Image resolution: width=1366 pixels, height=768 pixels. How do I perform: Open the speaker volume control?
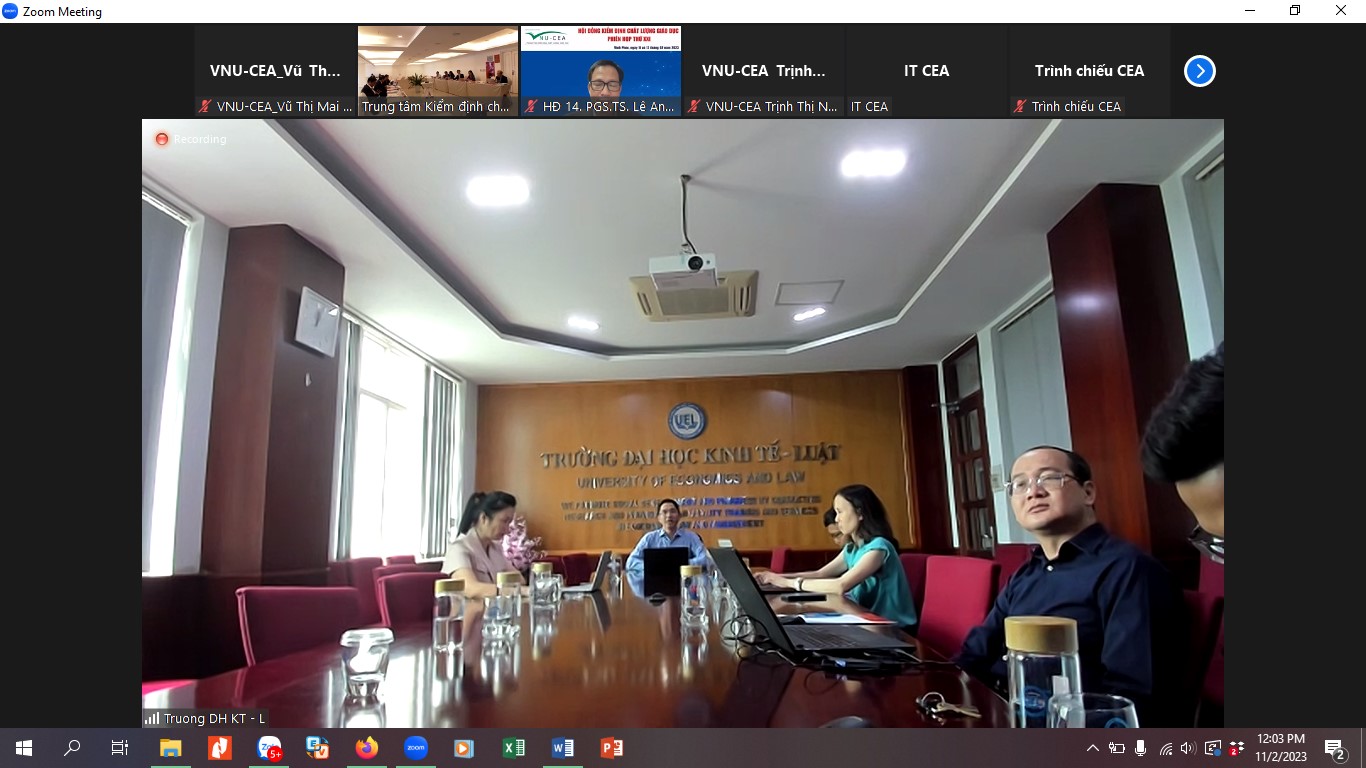tap(1188, 748)
